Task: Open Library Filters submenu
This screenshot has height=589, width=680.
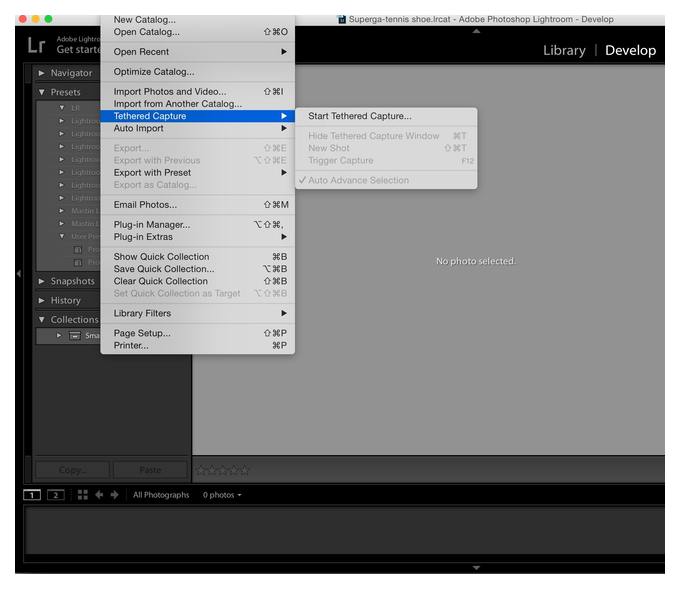Action: coord(198,313)
